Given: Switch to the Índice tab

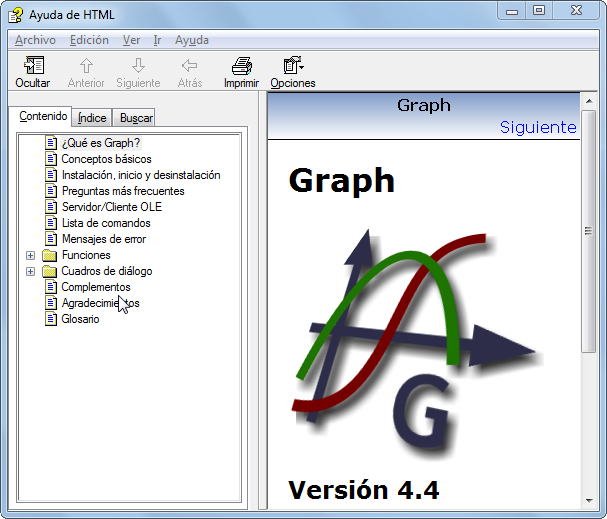Looking at the screenshot, I should point(92,118).
